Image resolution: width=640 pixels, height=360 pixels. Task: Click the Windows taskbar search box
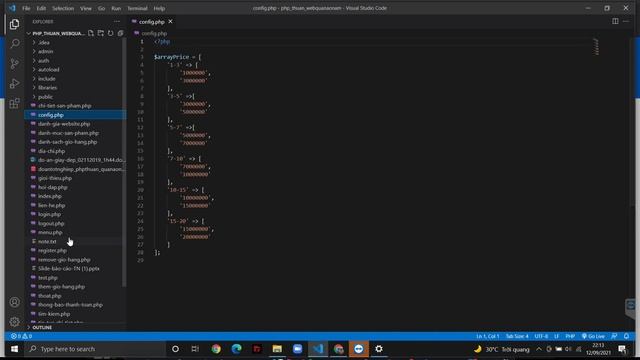click(x=95, y=349)
